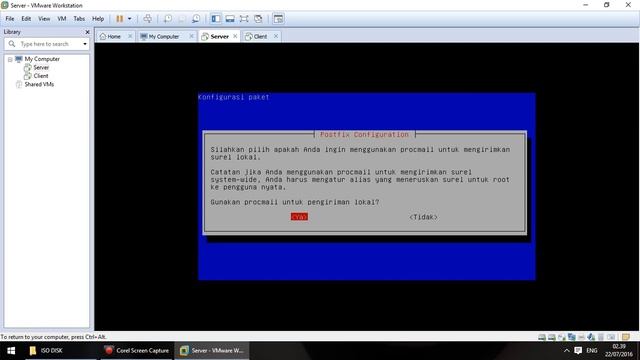Click the library search magnifier icon
Screen dimensions: 640x360
(x=12, y=44)
